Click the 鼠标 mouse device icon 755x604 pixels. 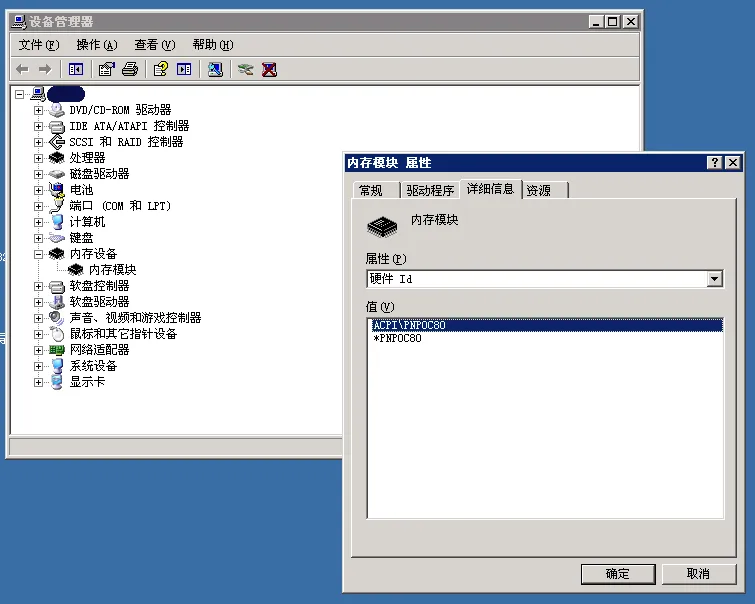(x=57, y=334)
